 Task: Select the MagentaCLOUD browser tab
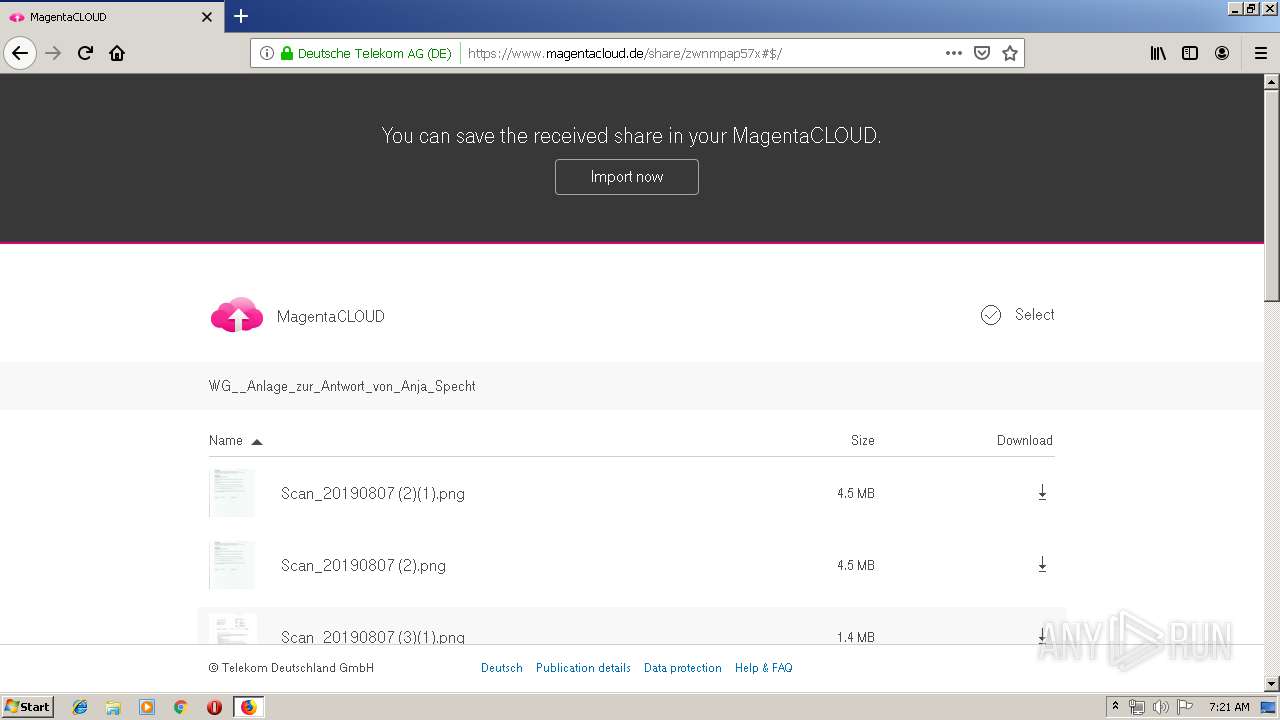(111, 17)
